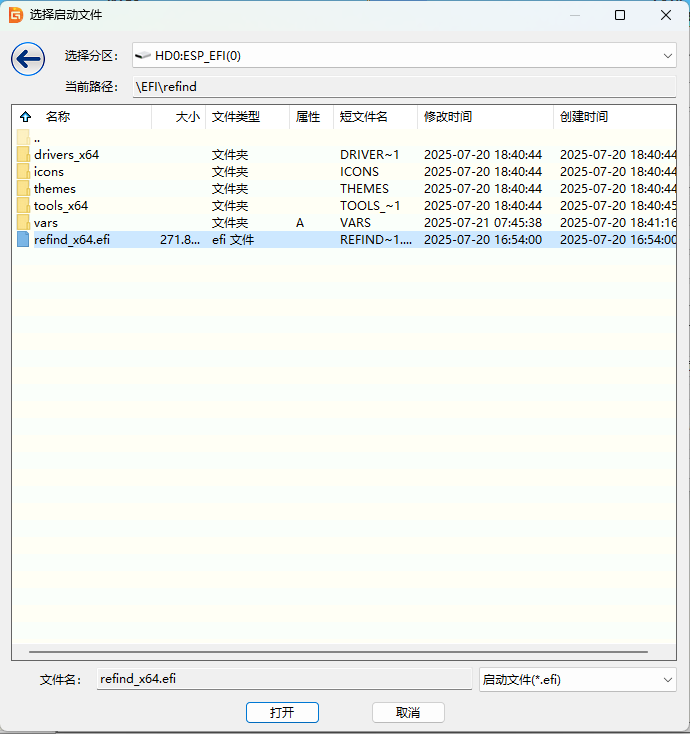
Task: Sort list by 修改时间 column header
Action: coord(448,117)
